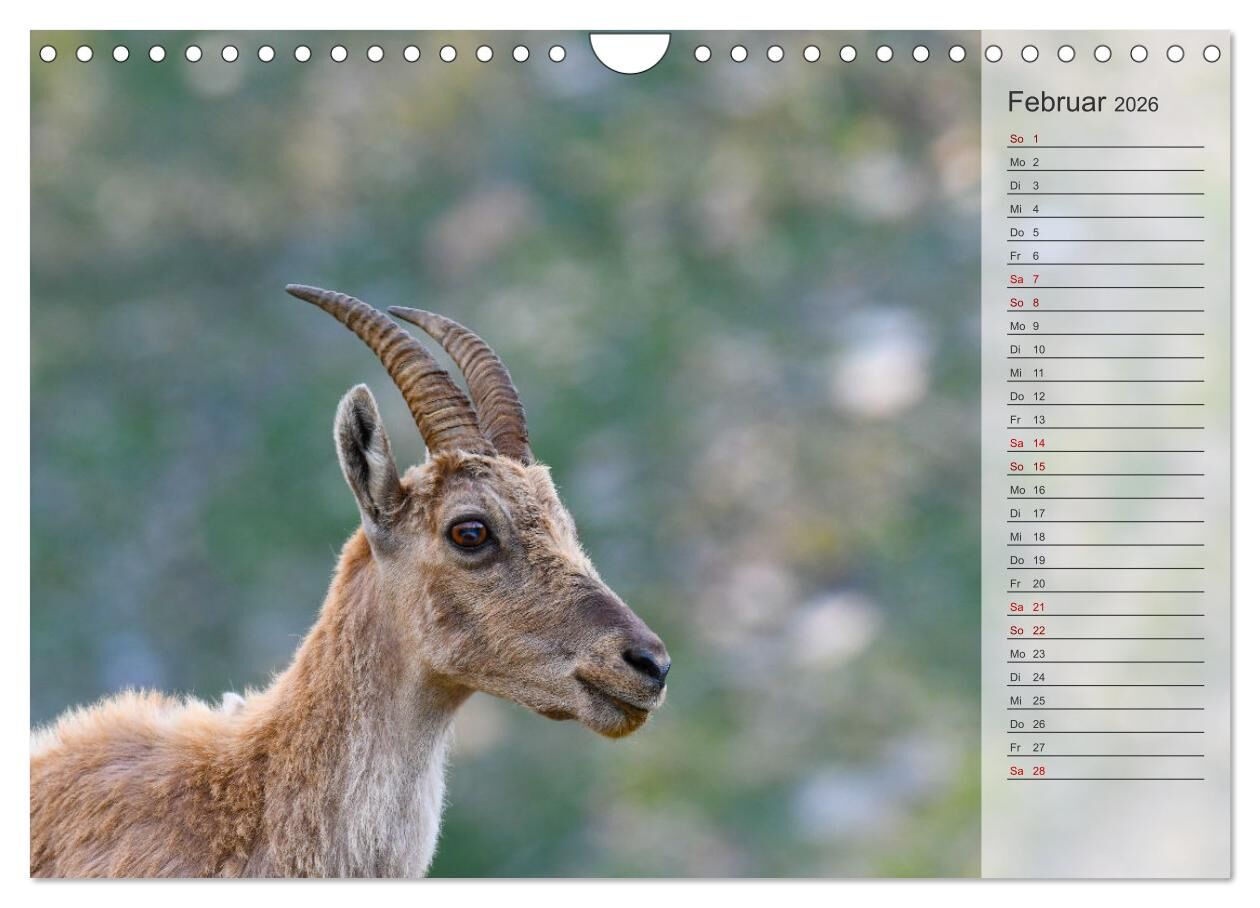The height and width of the screenshot is (908, 1260).
Task: Click the Mo 16 date row
Action: 1105,490
